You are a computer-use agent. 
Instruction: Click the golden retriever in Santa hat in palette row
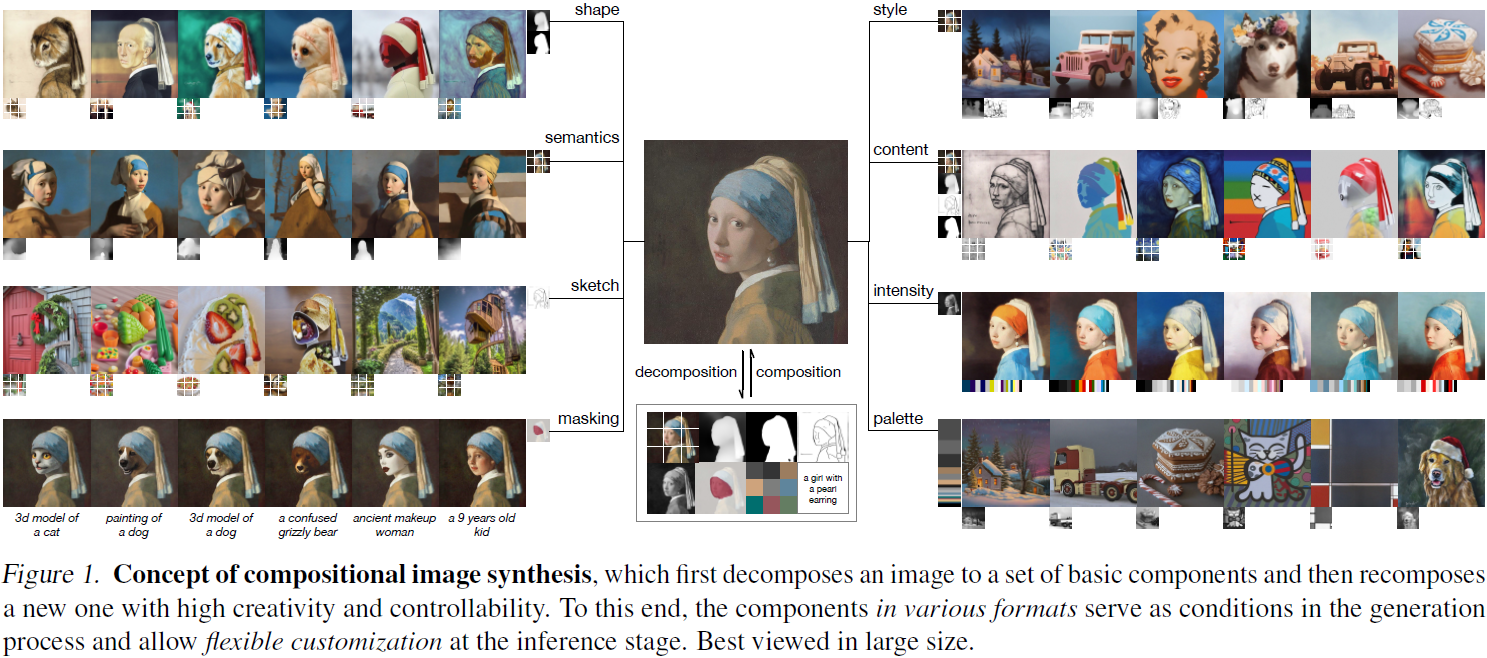1441,463
